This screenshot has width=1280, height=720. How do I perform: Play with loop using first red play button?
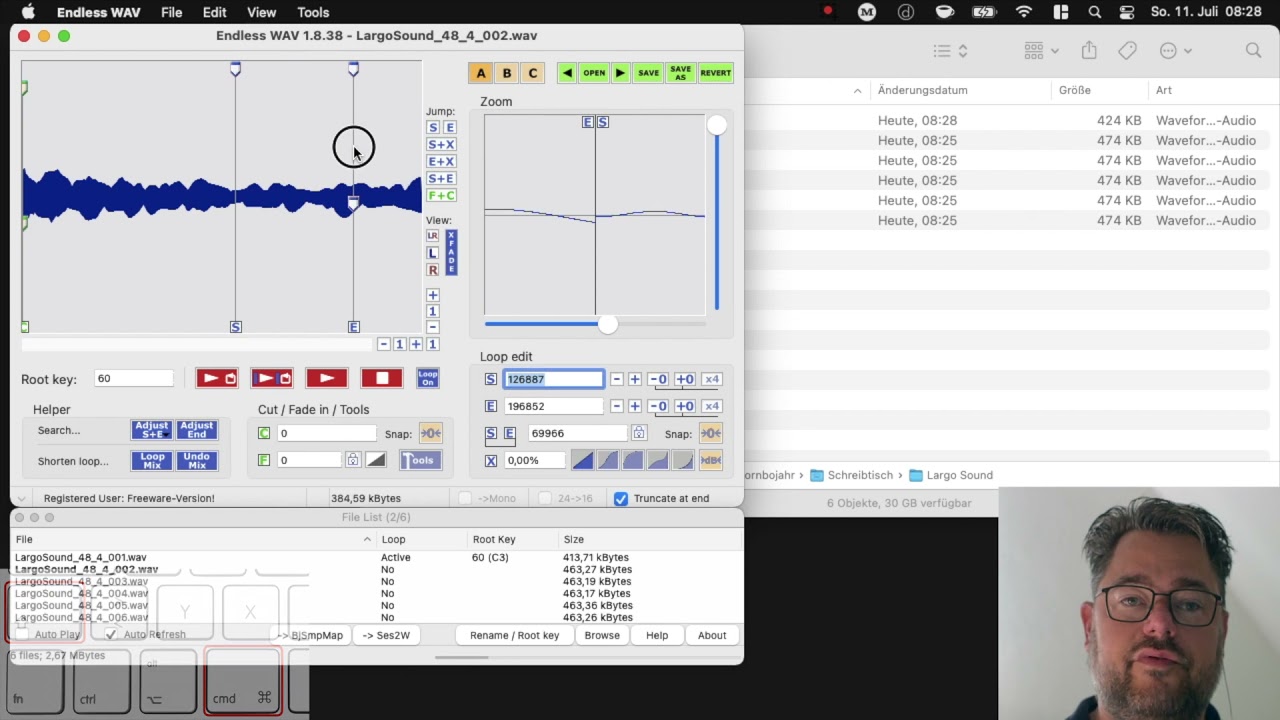click(x=217, y=378)
